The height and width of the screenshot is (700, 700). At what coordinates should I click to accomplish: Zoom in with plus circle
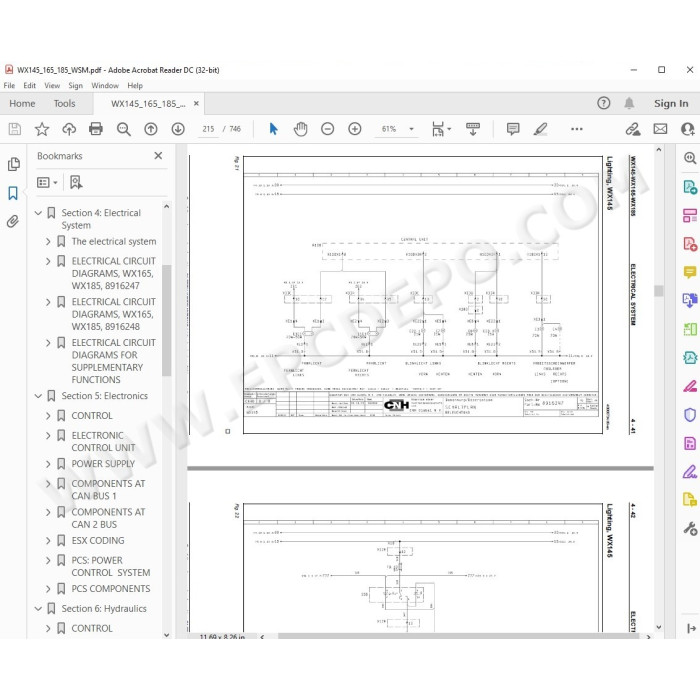[355, 129]
